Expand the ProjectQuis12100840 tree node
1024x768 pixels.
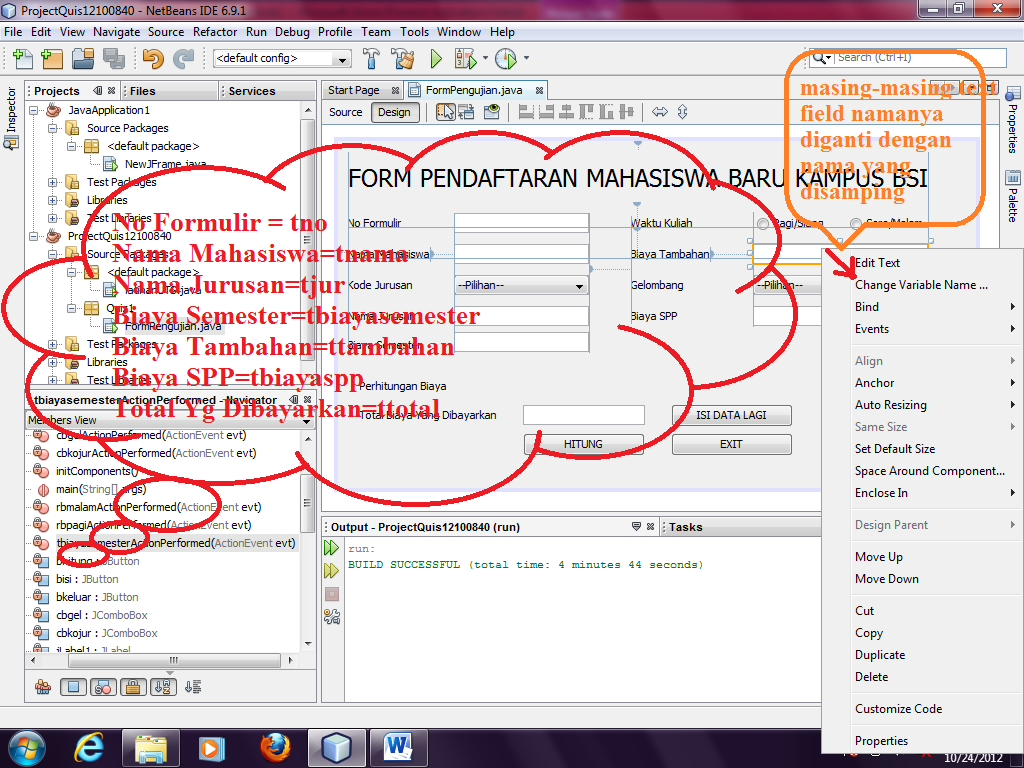(34, 239)
